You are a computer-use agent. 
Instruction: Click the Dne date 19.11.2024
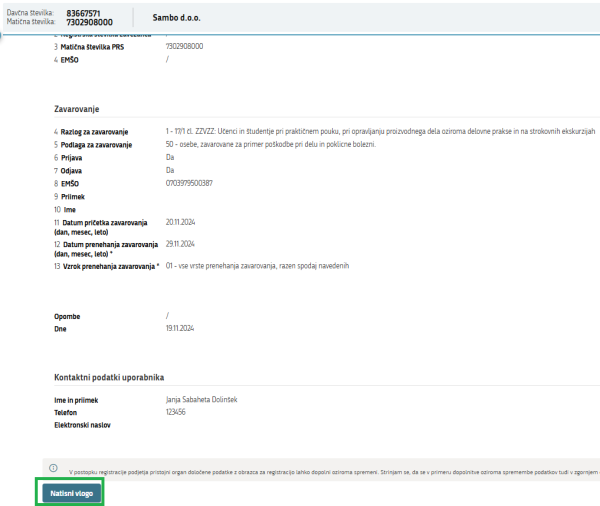click(180, 327)
